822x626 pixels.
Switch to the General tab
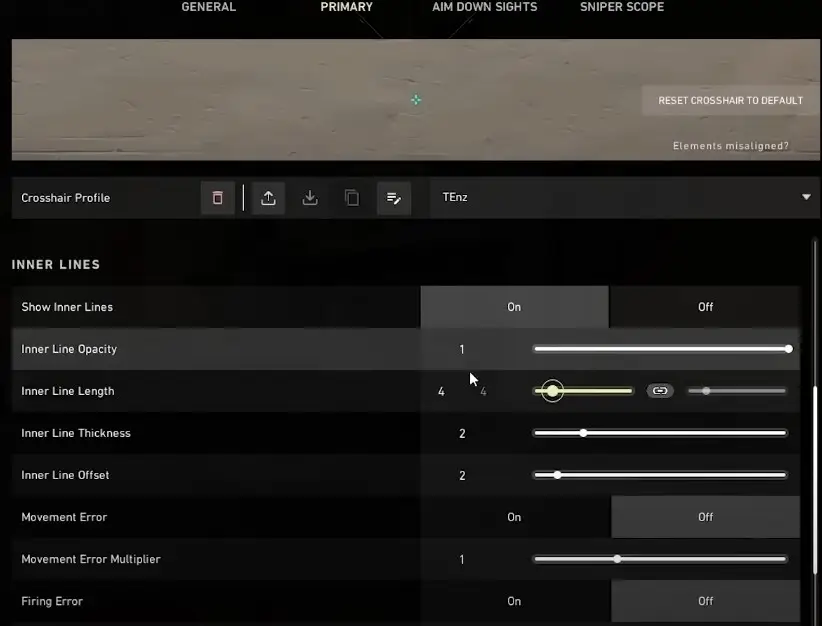[209, 7]
